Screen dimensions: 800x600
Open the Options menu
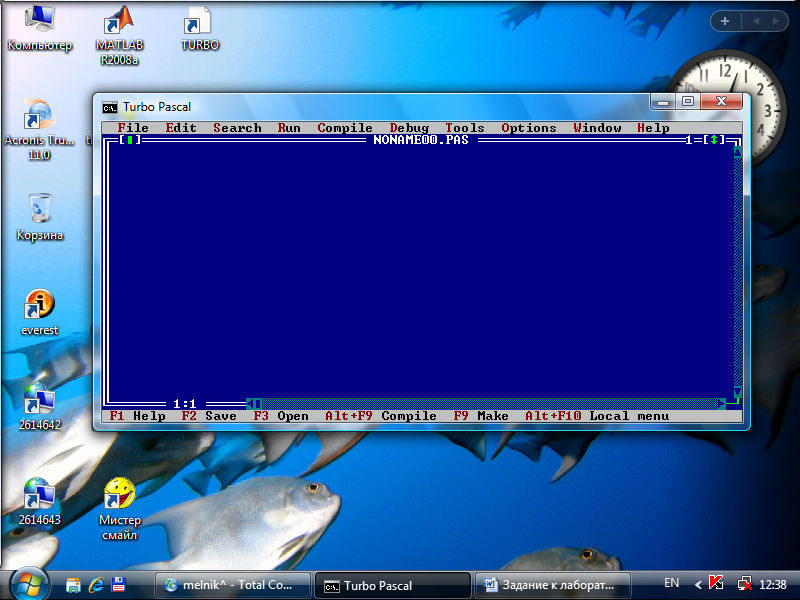(x=529, y=128)
